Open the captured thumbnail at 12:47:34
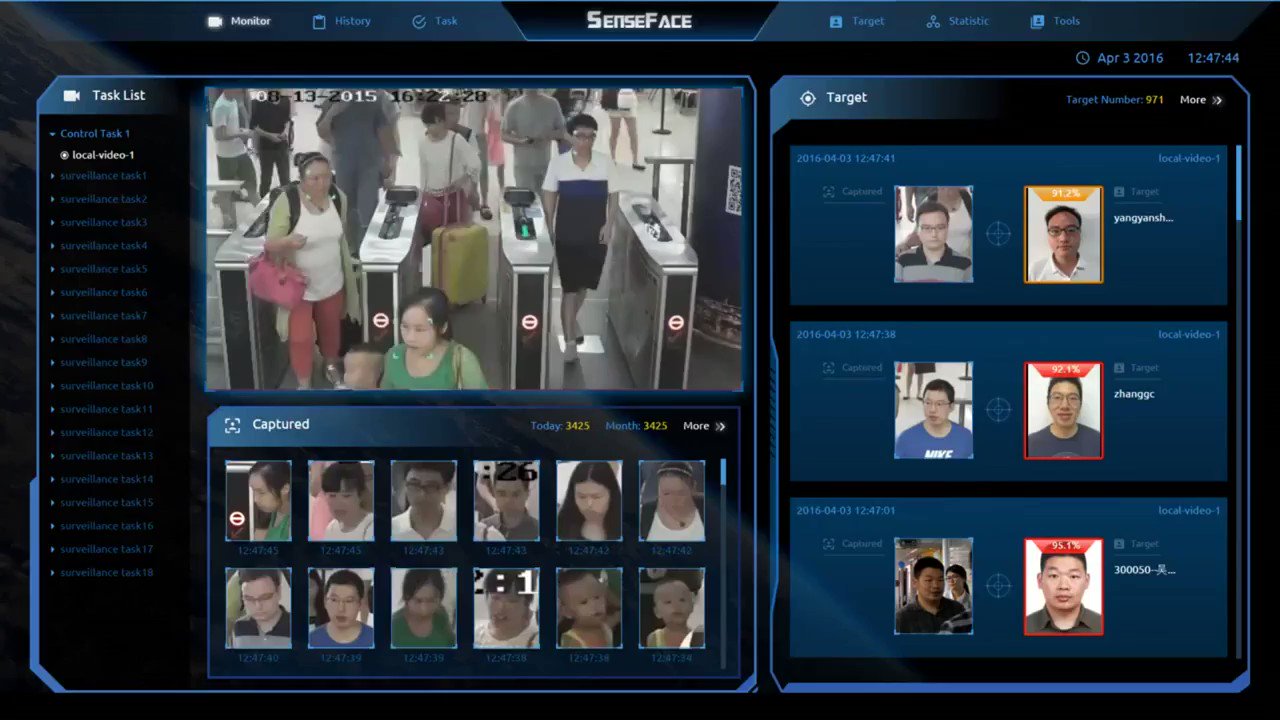The width and height of the screenshot is (1280, 720). [x=672, y=608]
